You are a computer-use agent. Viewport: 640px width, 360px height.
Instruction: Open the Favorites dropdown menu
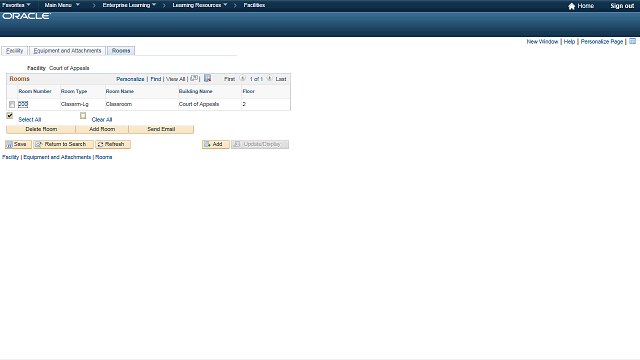16,5
